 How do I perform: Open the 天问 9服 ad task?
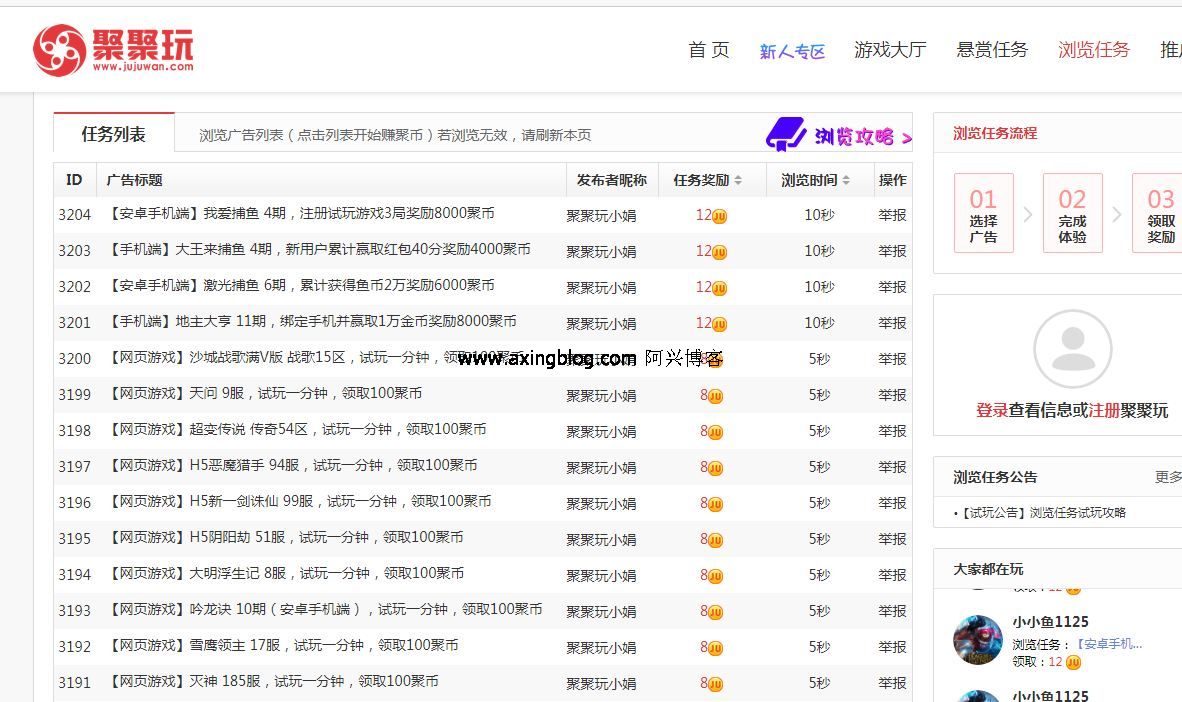pos(265,393)
